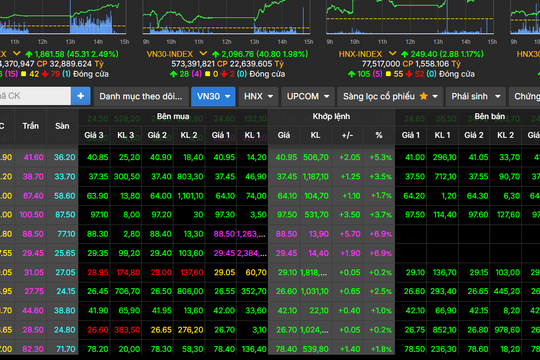
Task: Click bid price 29.05 in yellow
Action: point(224,272)
